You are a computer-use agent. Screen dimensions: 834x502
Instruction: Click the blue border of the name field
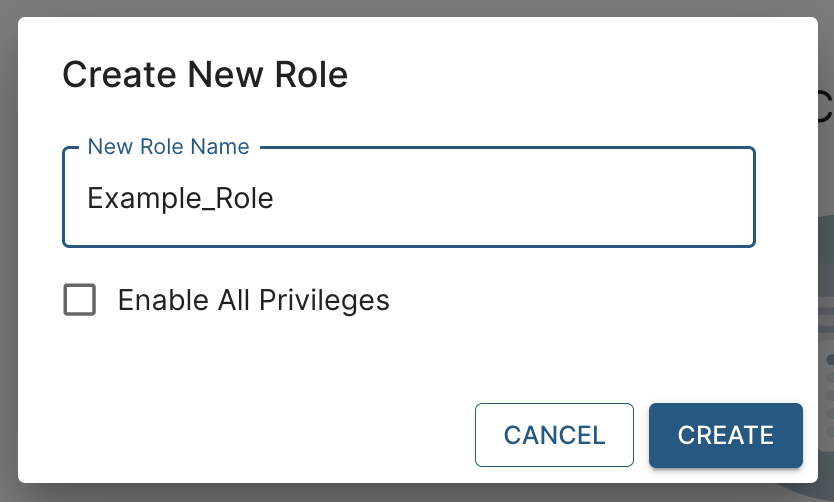[x=408, y=245]
